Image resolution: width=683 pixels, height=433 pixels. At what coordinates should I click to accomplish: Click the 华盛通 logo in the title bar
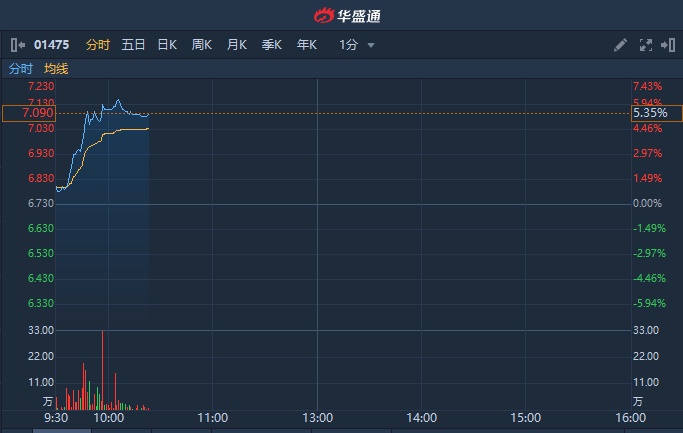pos(341,15)
